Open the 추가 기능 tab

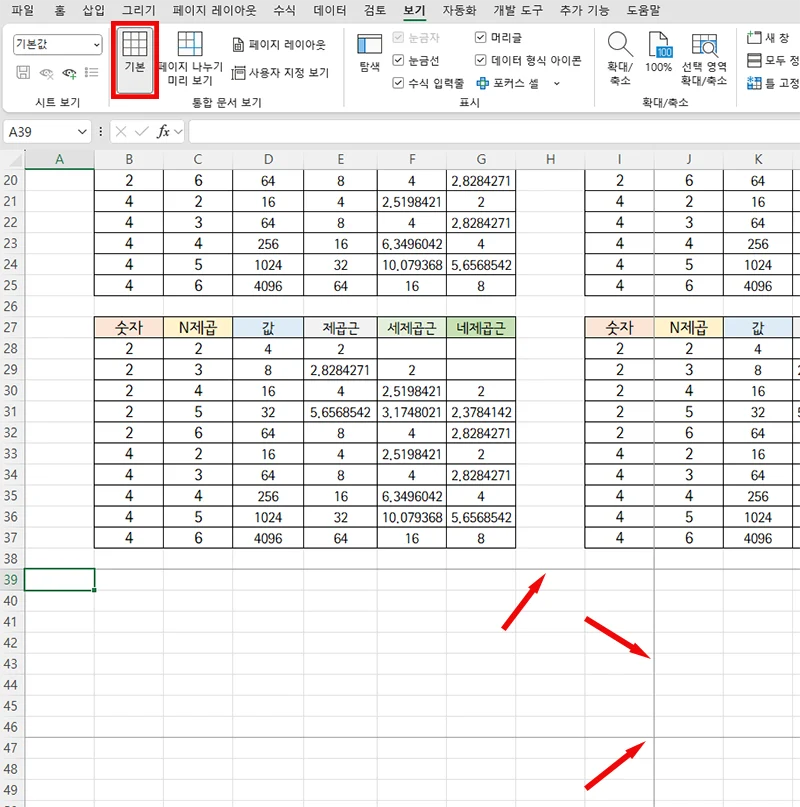[x=584, y=10]
